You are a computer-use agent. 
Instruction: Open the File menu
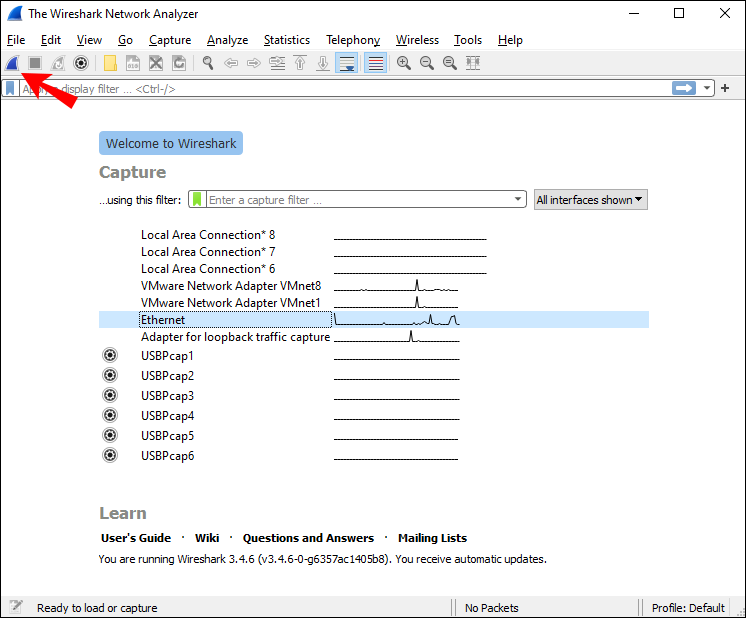tap(16, 40)
